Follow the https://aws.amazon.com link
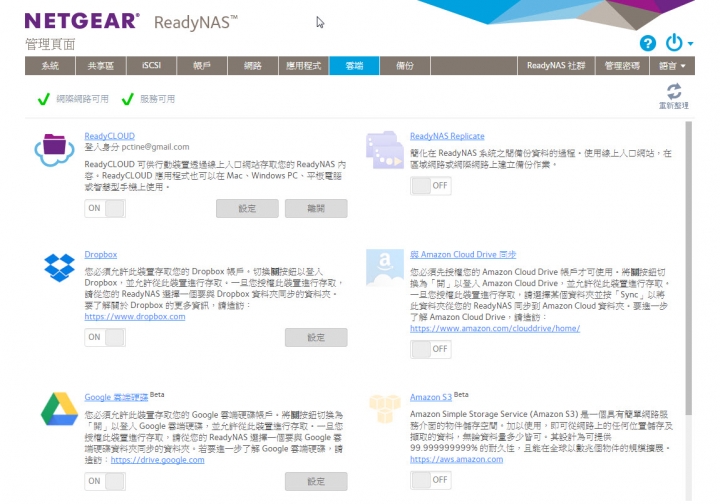 pos(456,459)
